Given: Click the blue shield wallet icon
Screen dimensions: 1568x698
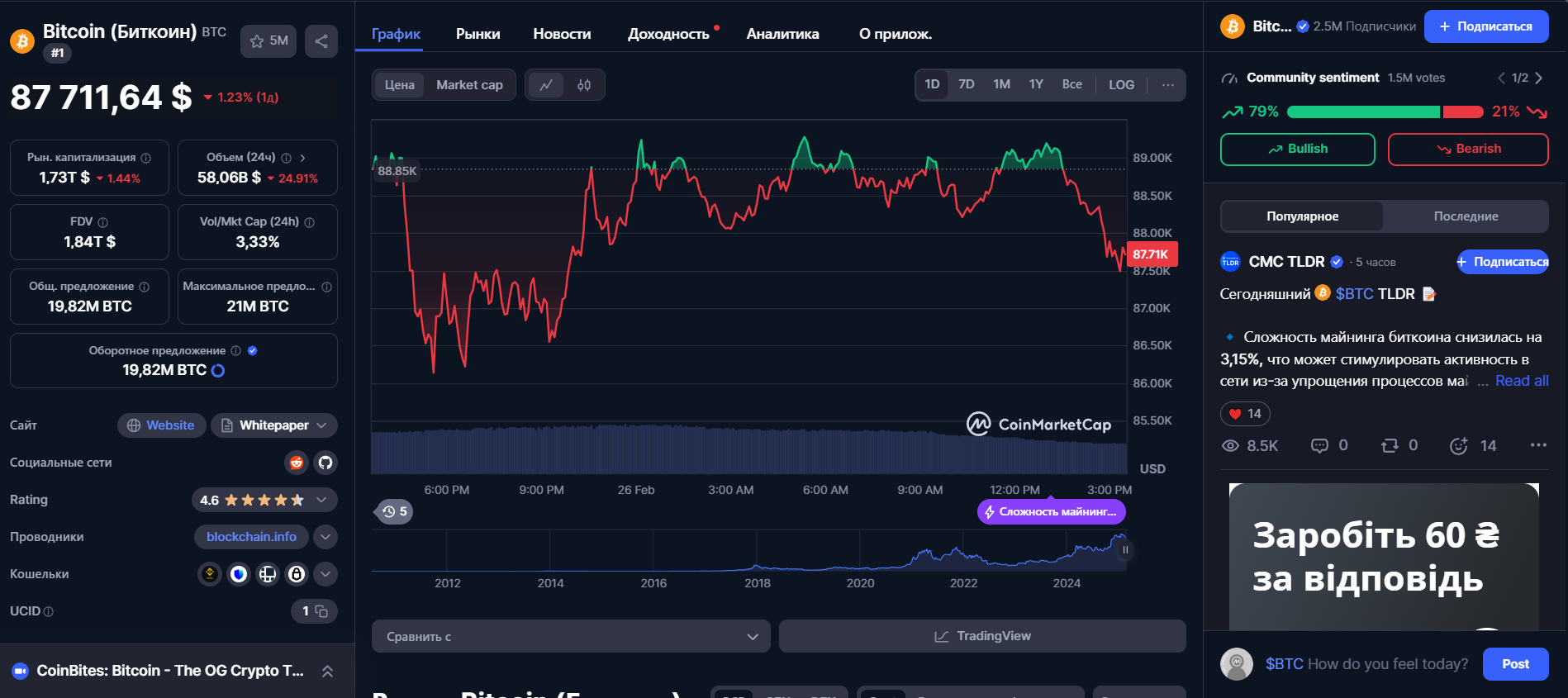Looking at the screenshot, I should 239,574.
